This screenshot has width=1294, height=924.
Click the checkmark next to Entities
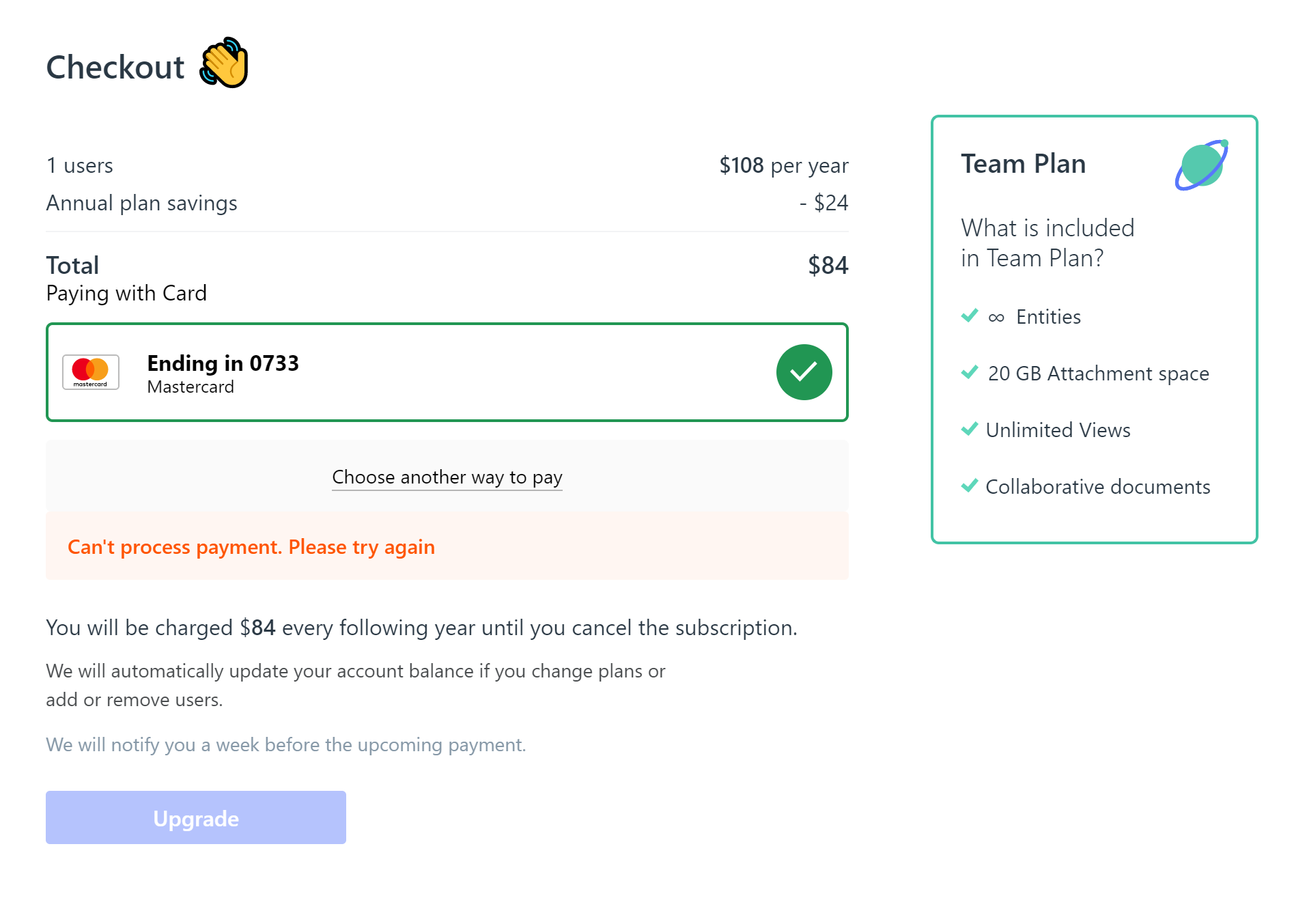pos(970,316)
